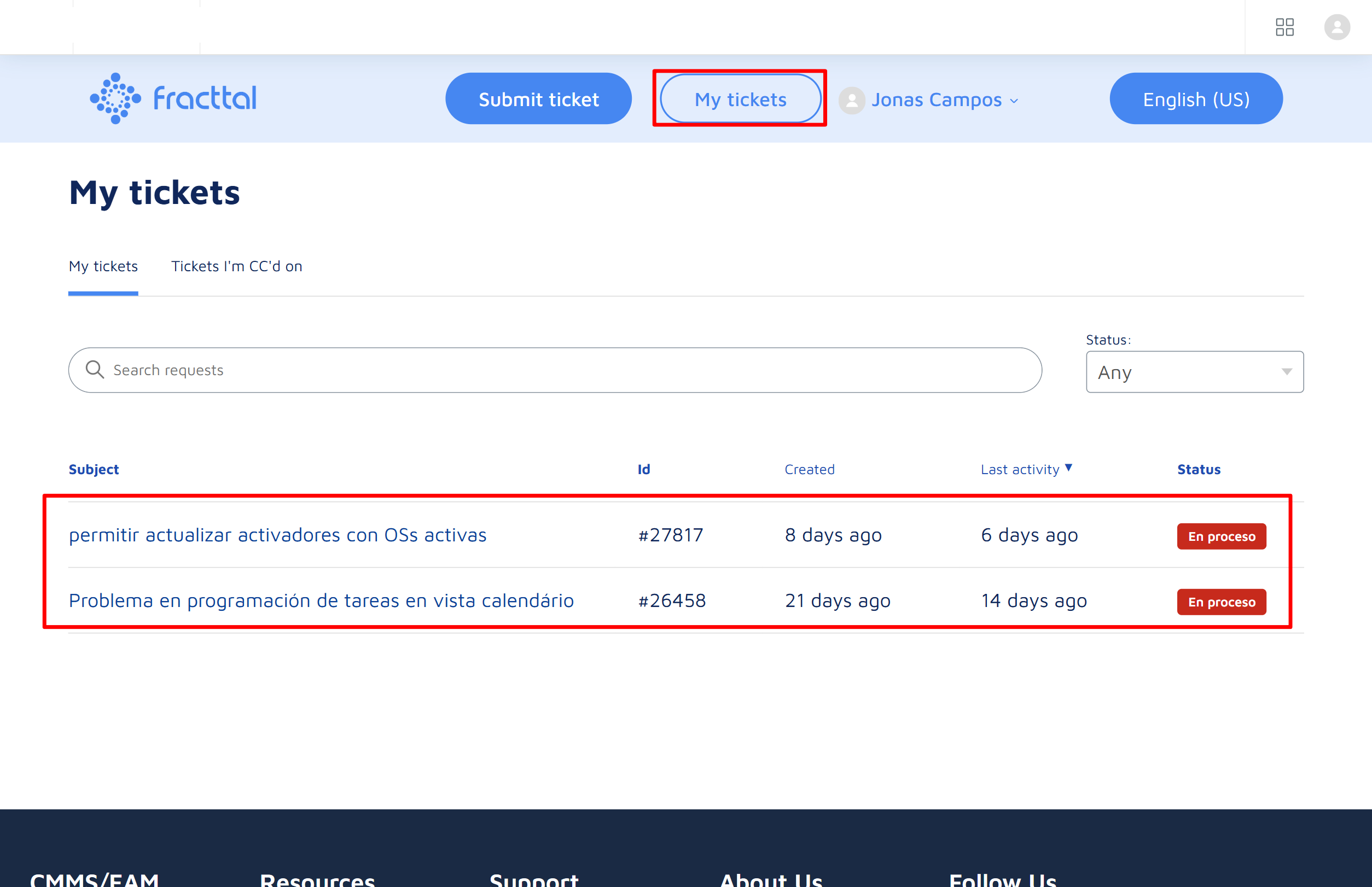Click the My tickets header button
Screen dimensions: 1372x887
741,99
